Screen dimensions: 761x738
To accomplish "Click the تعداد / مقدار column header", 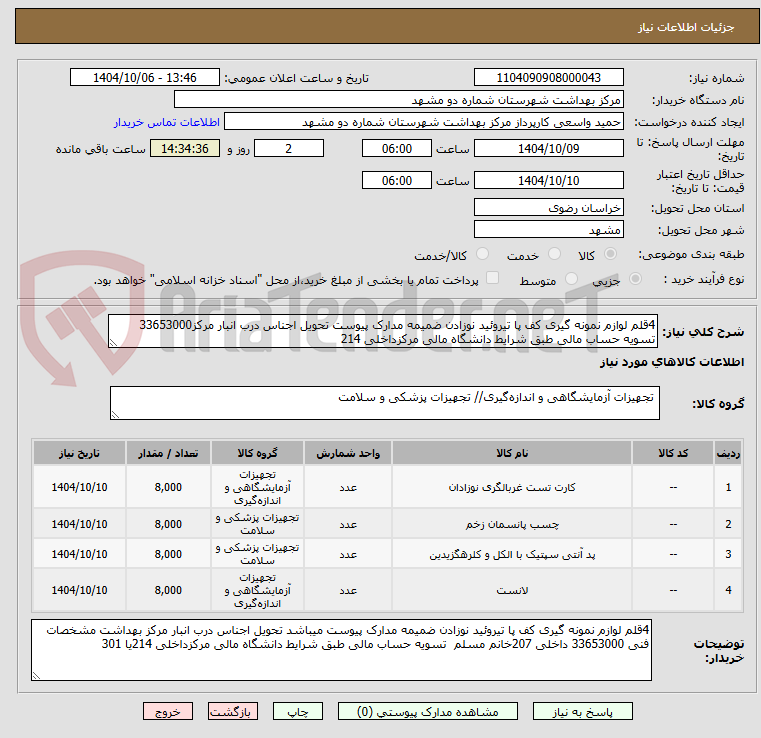I will coord(168,453).
